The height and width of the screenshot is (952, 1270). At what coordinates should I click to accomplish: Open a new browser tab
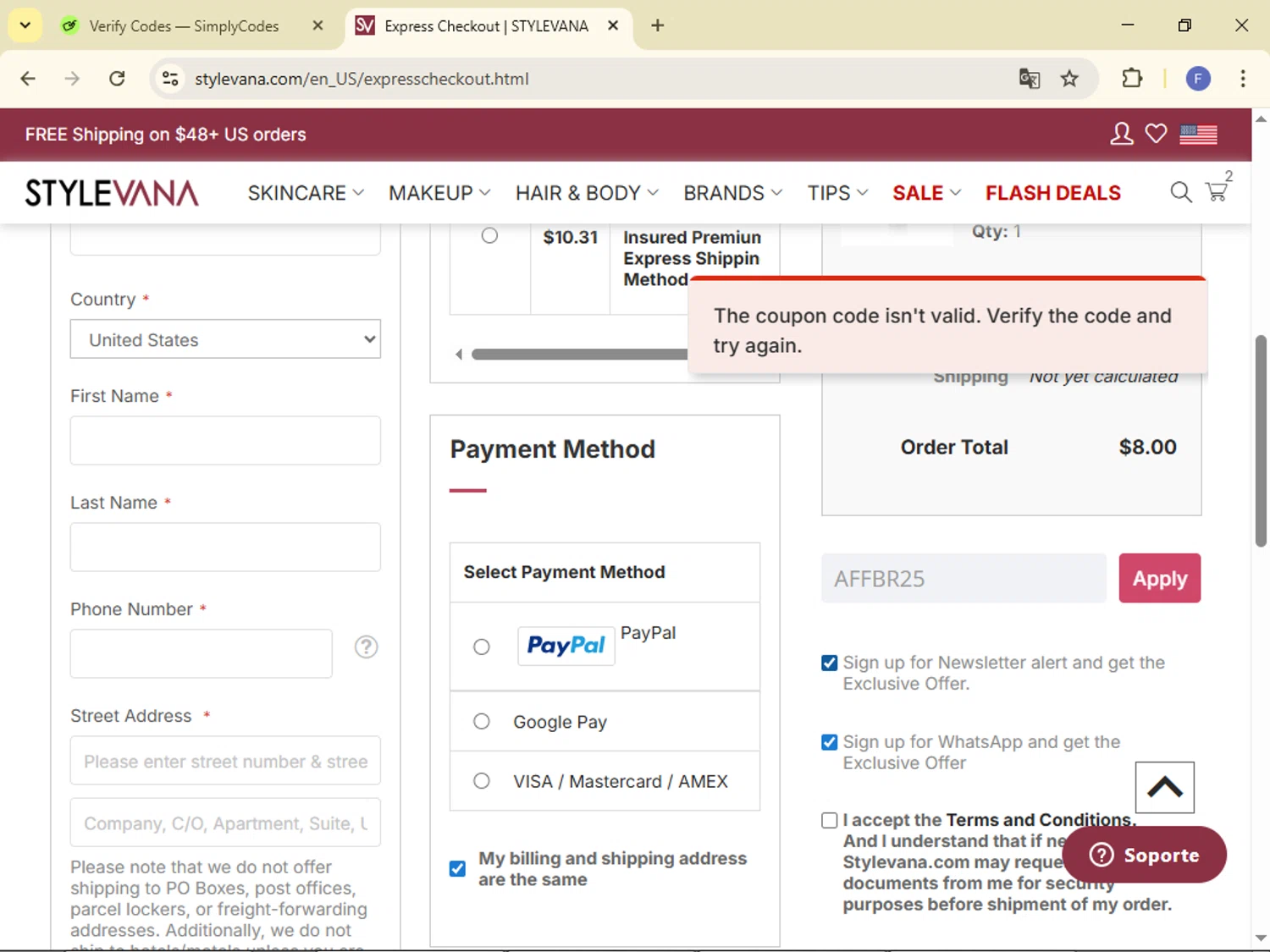(x=657, y=25)
